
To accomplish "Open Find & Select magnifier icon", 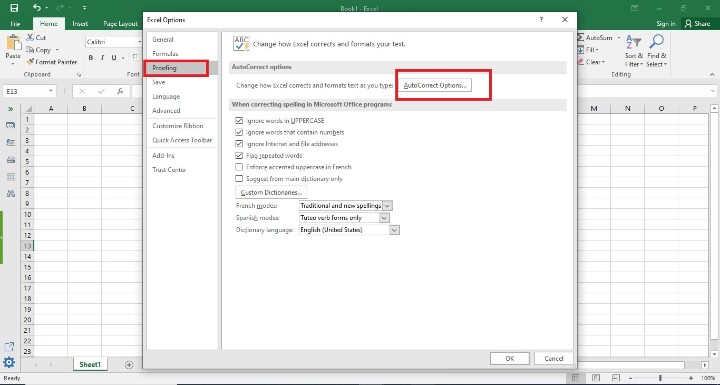I will pyautogui.click(x=657, y=41).
